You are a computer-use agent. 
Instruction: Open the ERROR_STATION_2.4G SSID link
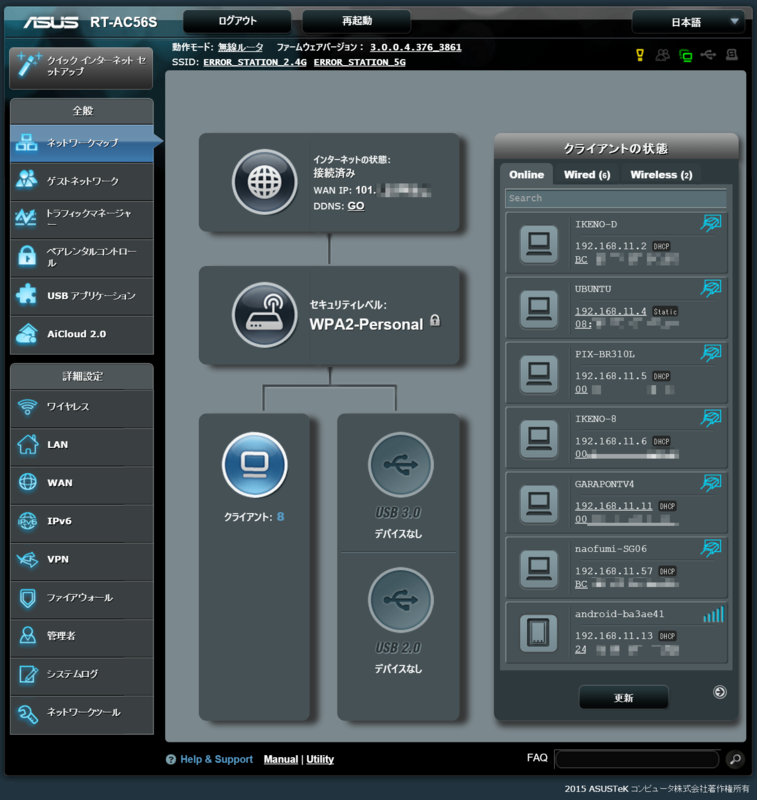[x=255, y=62]
